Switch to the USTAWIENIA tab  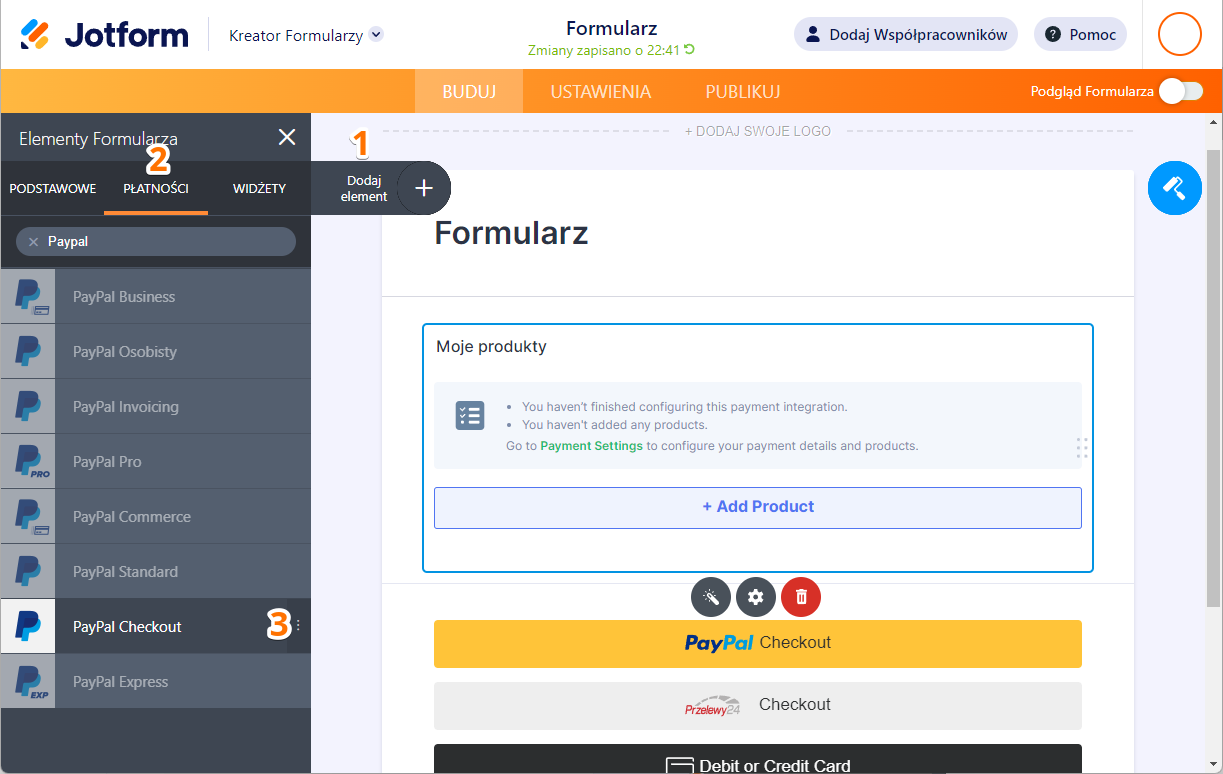[x=600, y=91]
